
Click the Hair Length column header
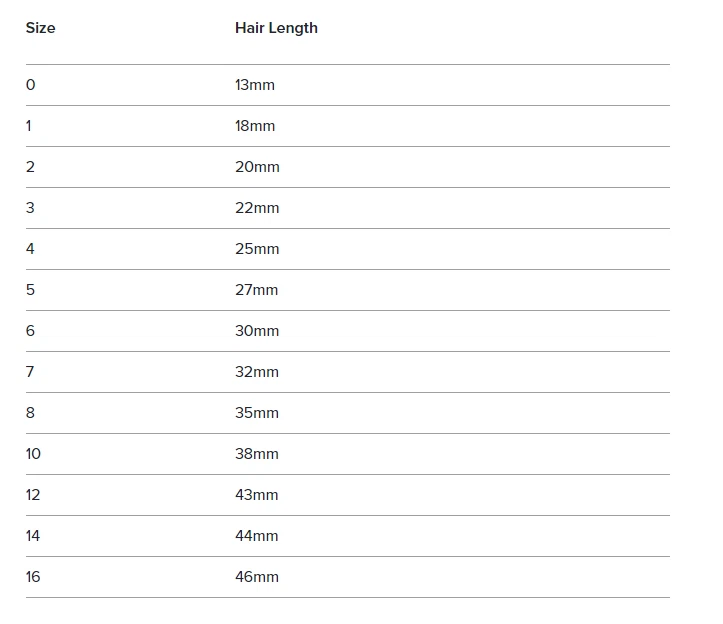point(276,28)
